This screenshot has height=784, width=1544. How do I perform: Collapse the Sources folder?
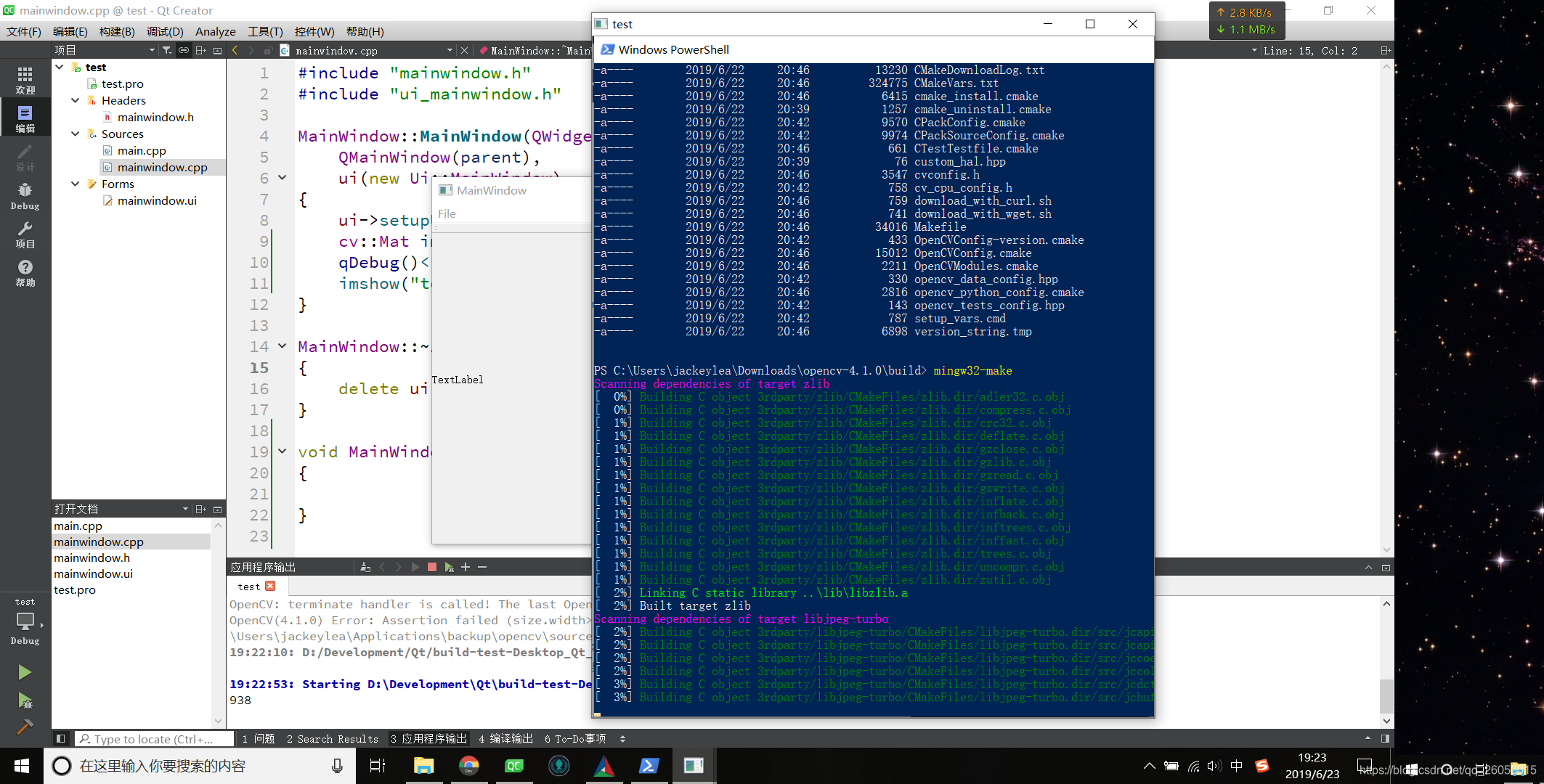75,134
